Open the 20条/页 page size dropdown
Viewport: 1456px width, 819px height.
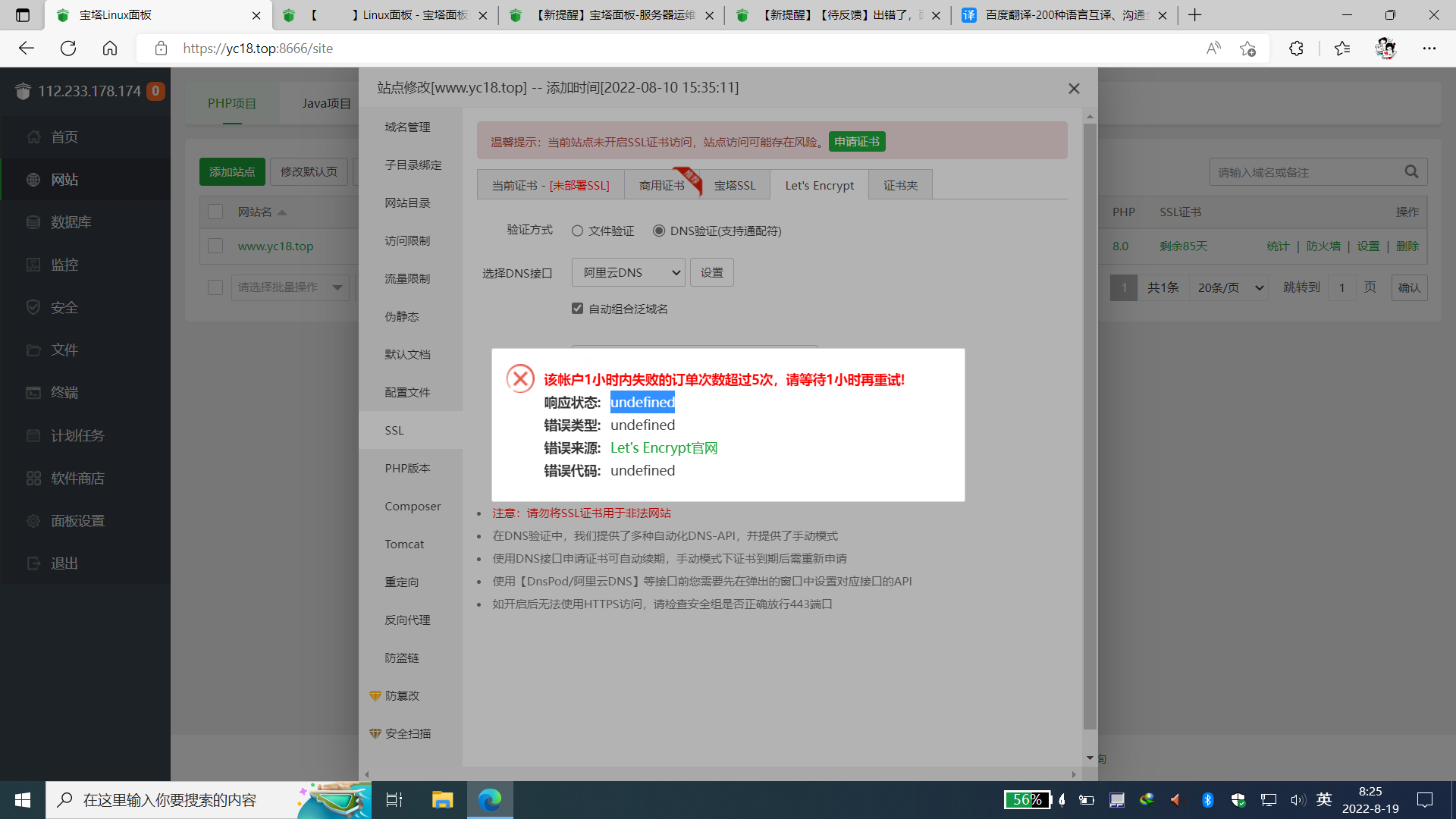point(1230,287)
